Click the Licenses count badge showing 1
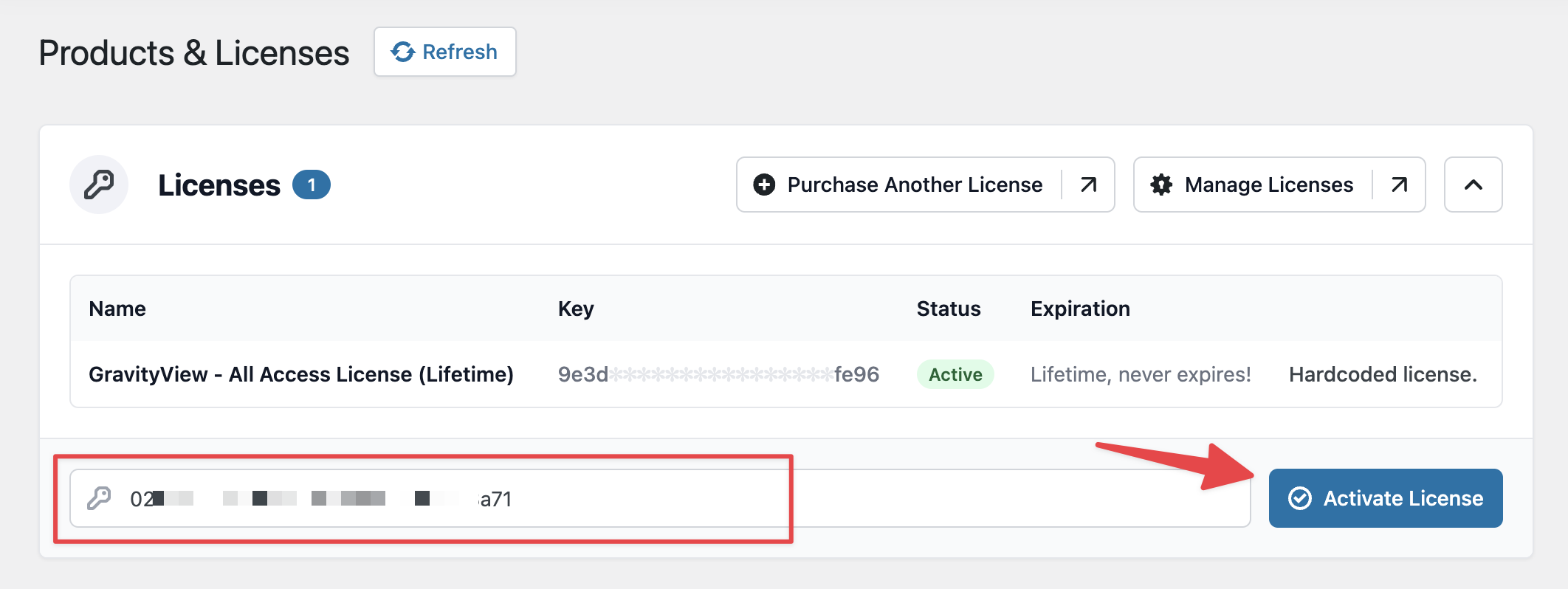The image size is (1568, 589). pos(312,185)
